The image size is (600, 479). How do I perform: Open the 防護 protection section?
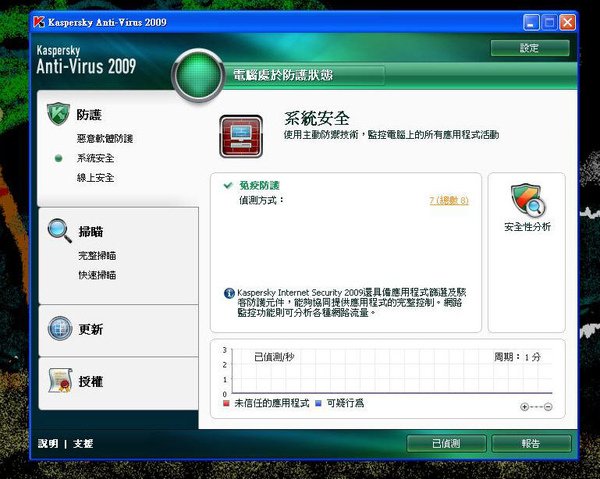pyautogui.click(x=89, y=115)
